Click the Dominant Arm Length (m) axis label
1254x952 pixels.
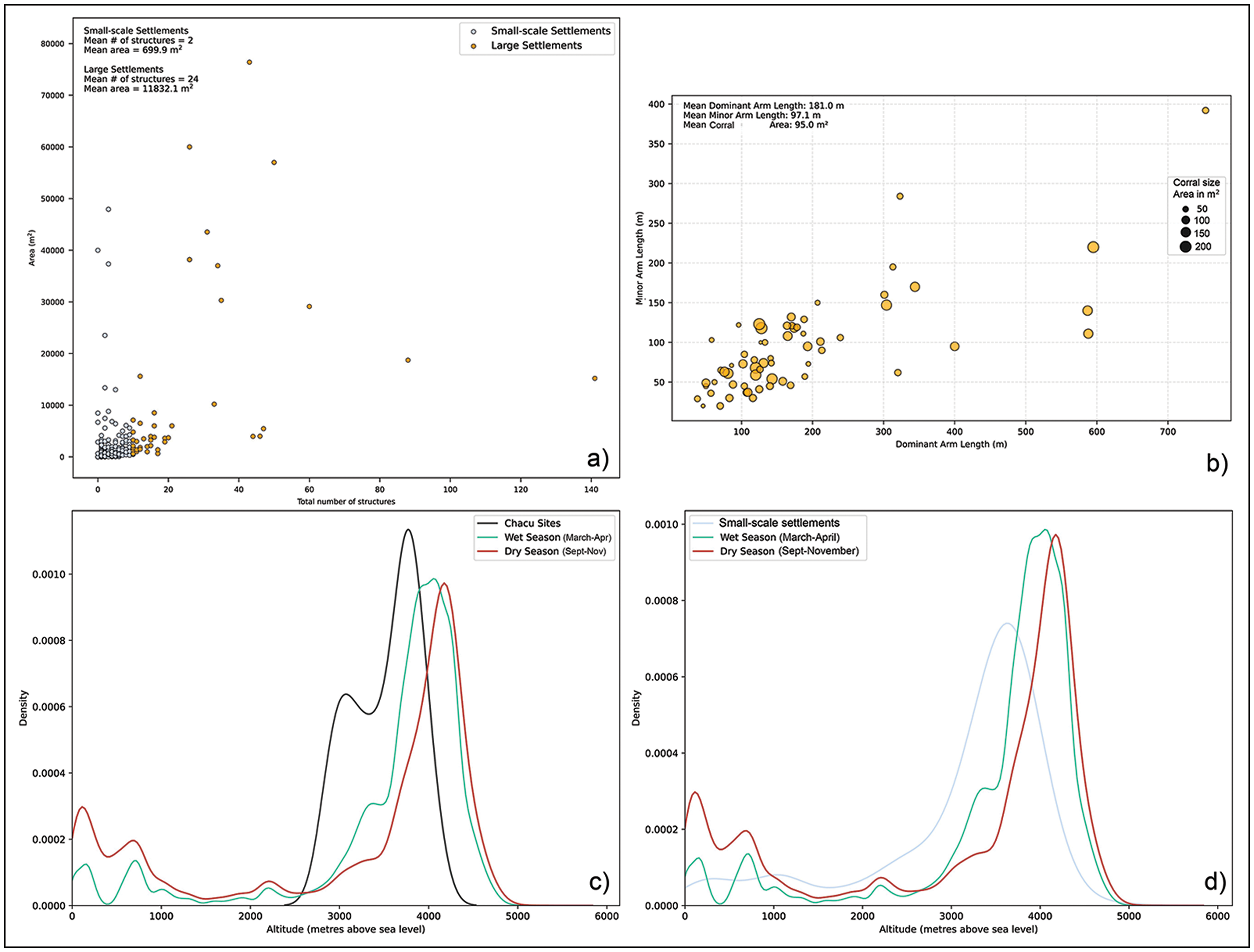pos(951,444)
